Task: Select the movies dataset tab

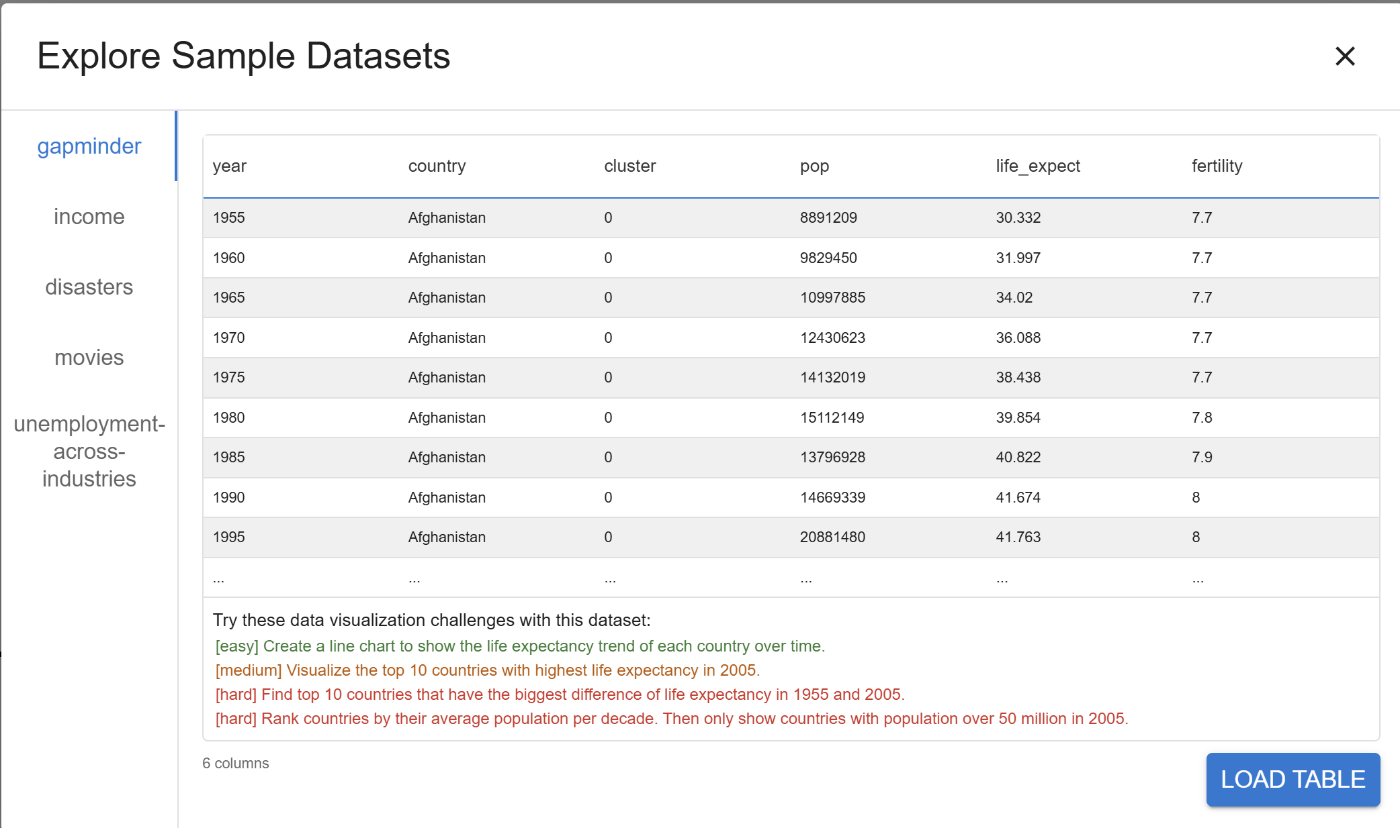Action: coord(89,358)
